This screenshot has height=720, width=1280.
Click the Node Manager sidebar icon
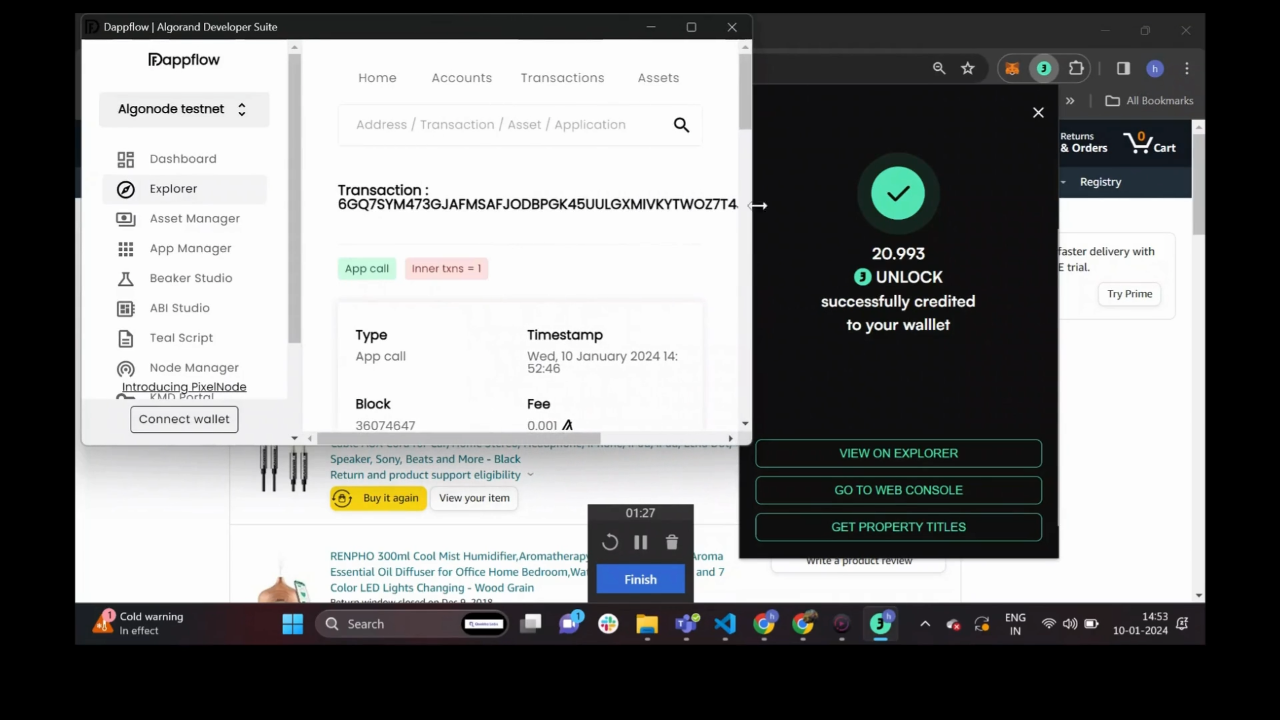[x=125, y=369]
